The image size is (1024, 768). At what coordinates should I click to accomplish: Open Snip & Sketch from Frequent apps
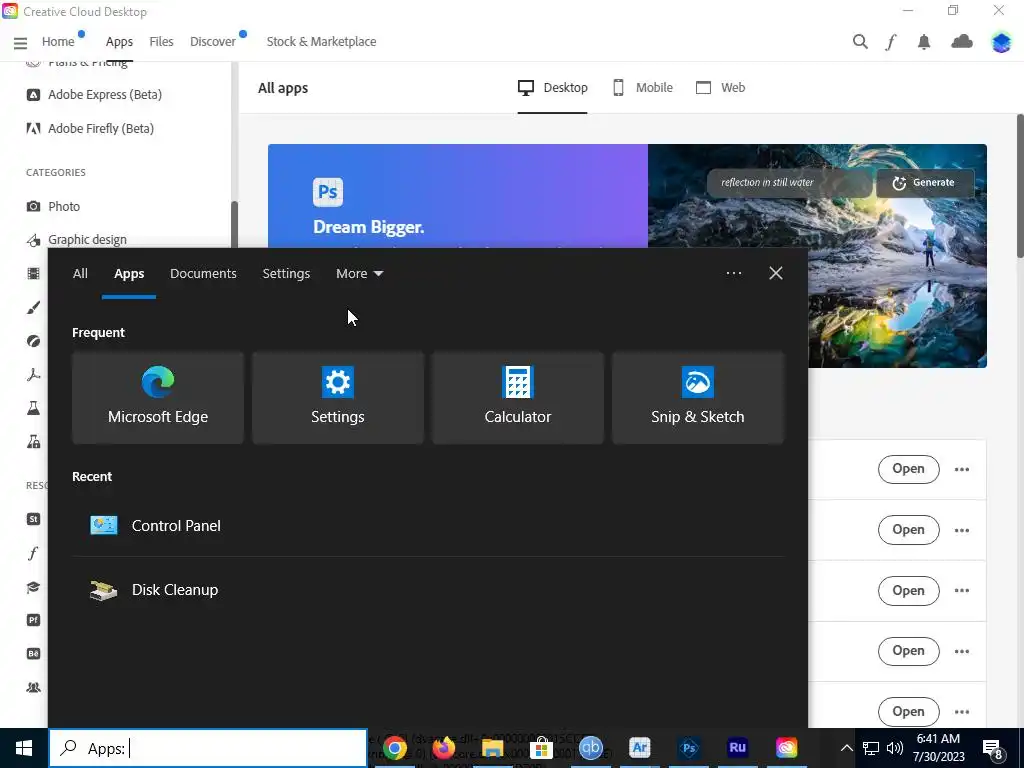pos(697,398)
